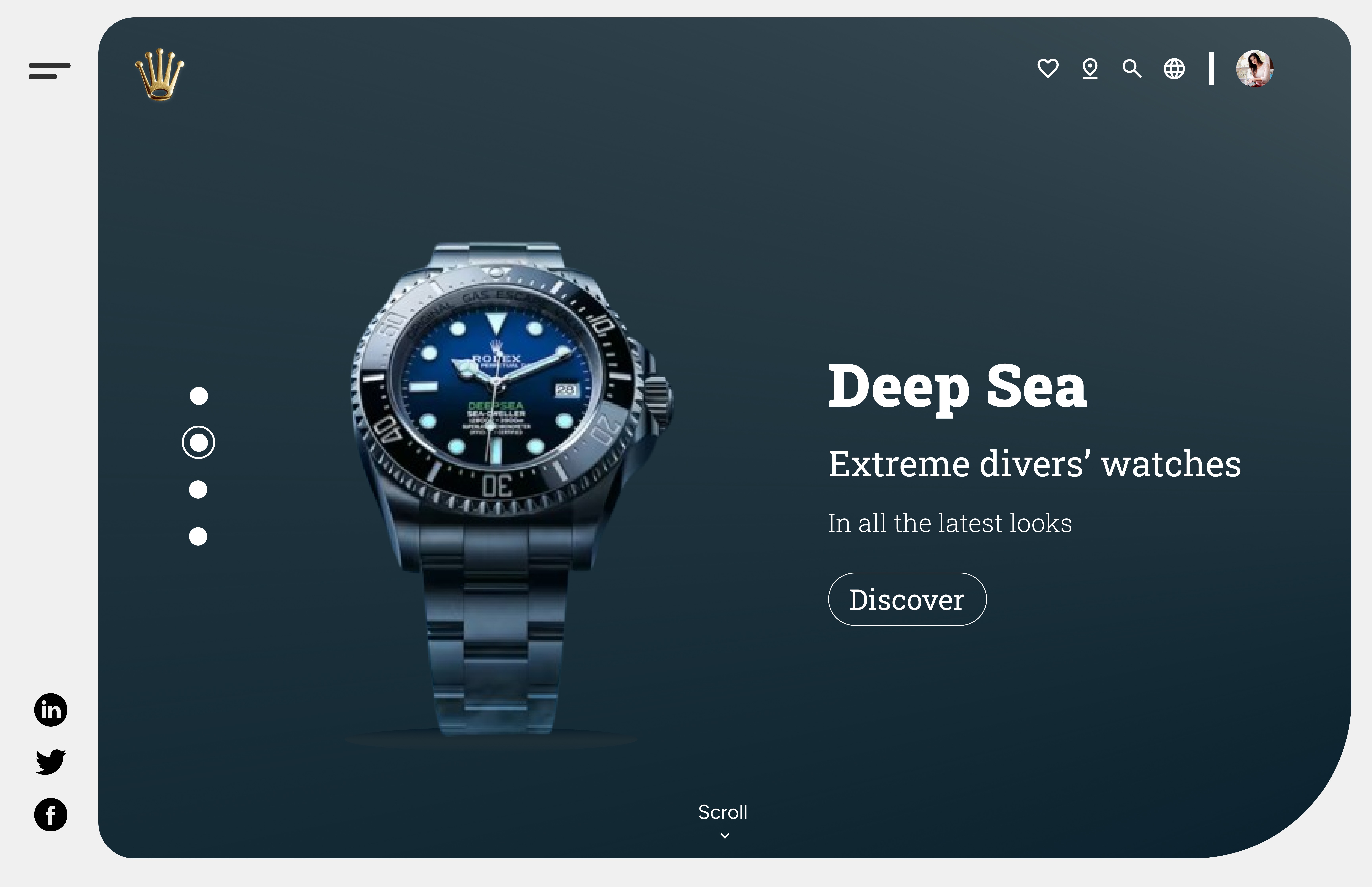1372x887 pixels.
Task: Select the first slide indicator dot
Action: pos(199,396)
